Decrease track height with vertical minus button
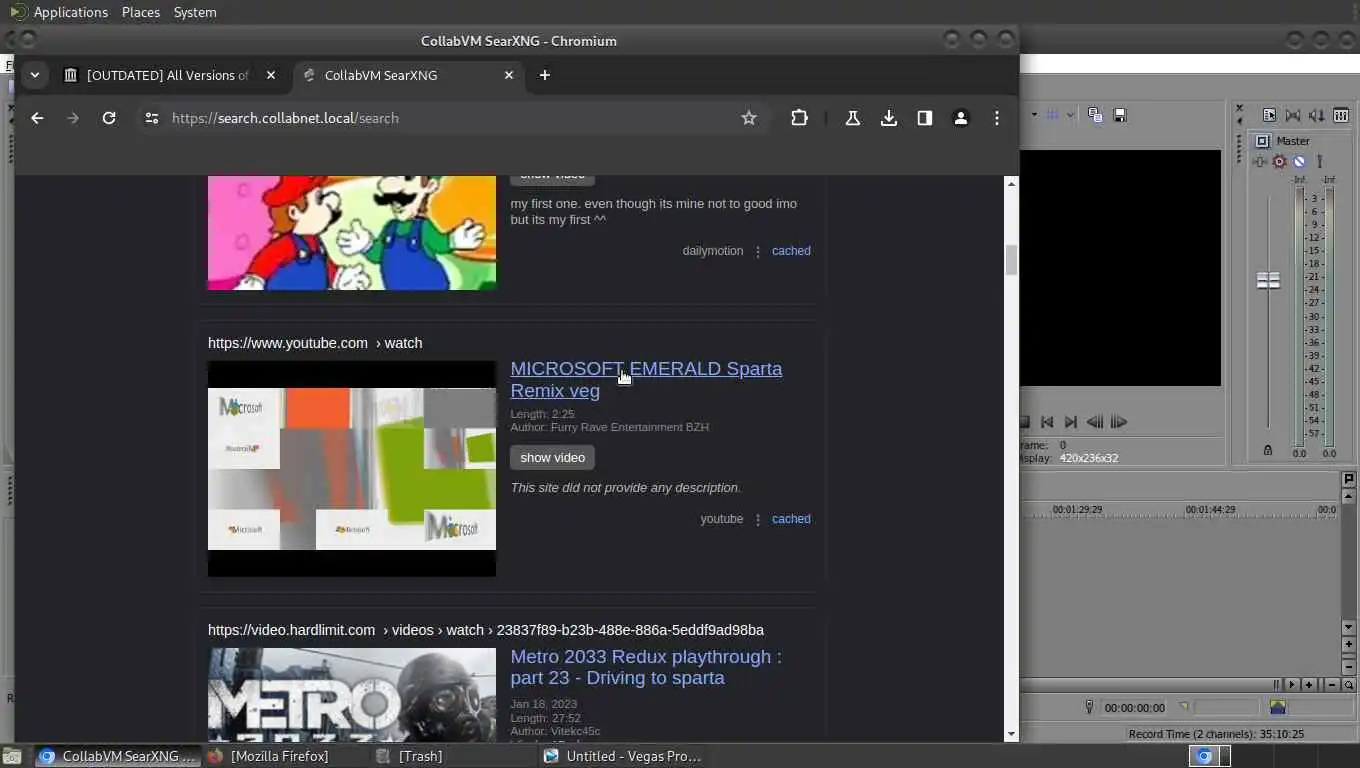The height and width of the screenshot is (768, 1360). pyautogui.click(x=1349, y=667)
